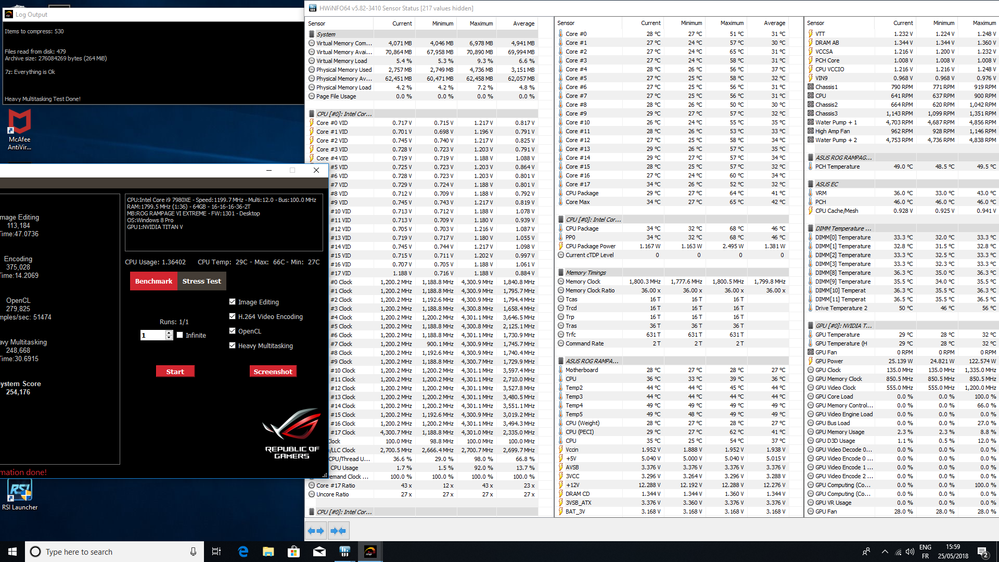Open the Windows Start menu
999x562 pixels.
tap(12, 552)
